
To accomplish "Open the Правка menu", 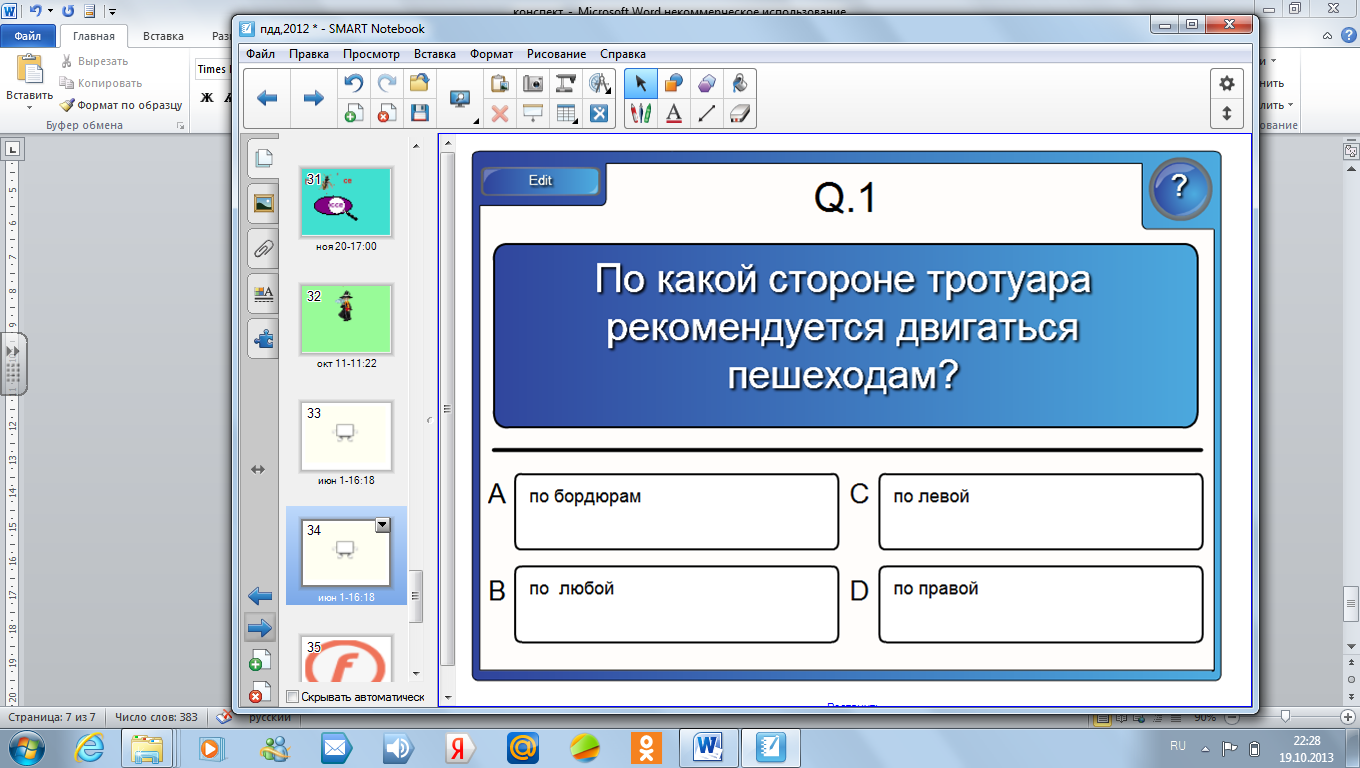I will click(309, 54).
